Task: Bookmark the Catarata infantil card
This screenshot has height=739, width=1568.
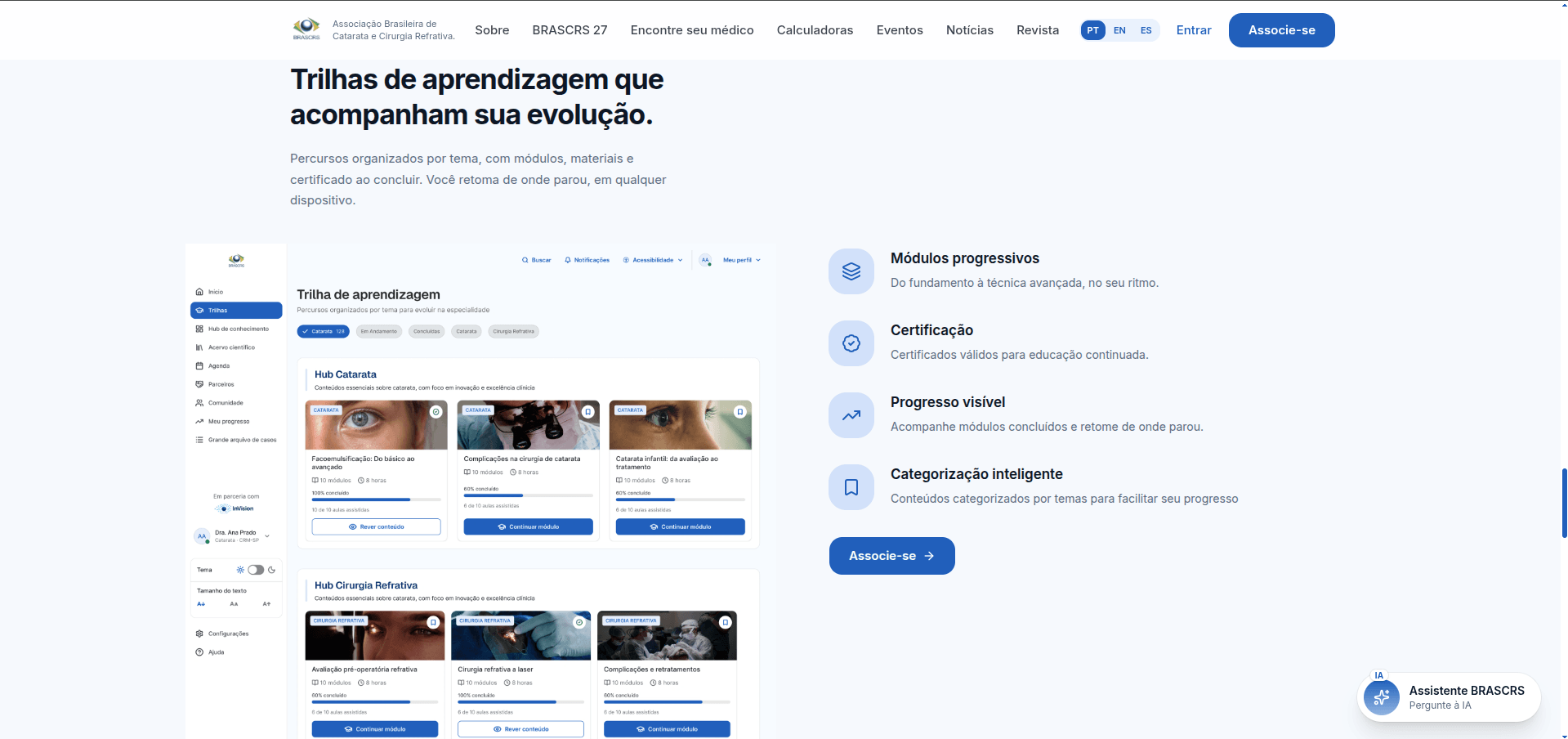Action: (x=739, y=412)
